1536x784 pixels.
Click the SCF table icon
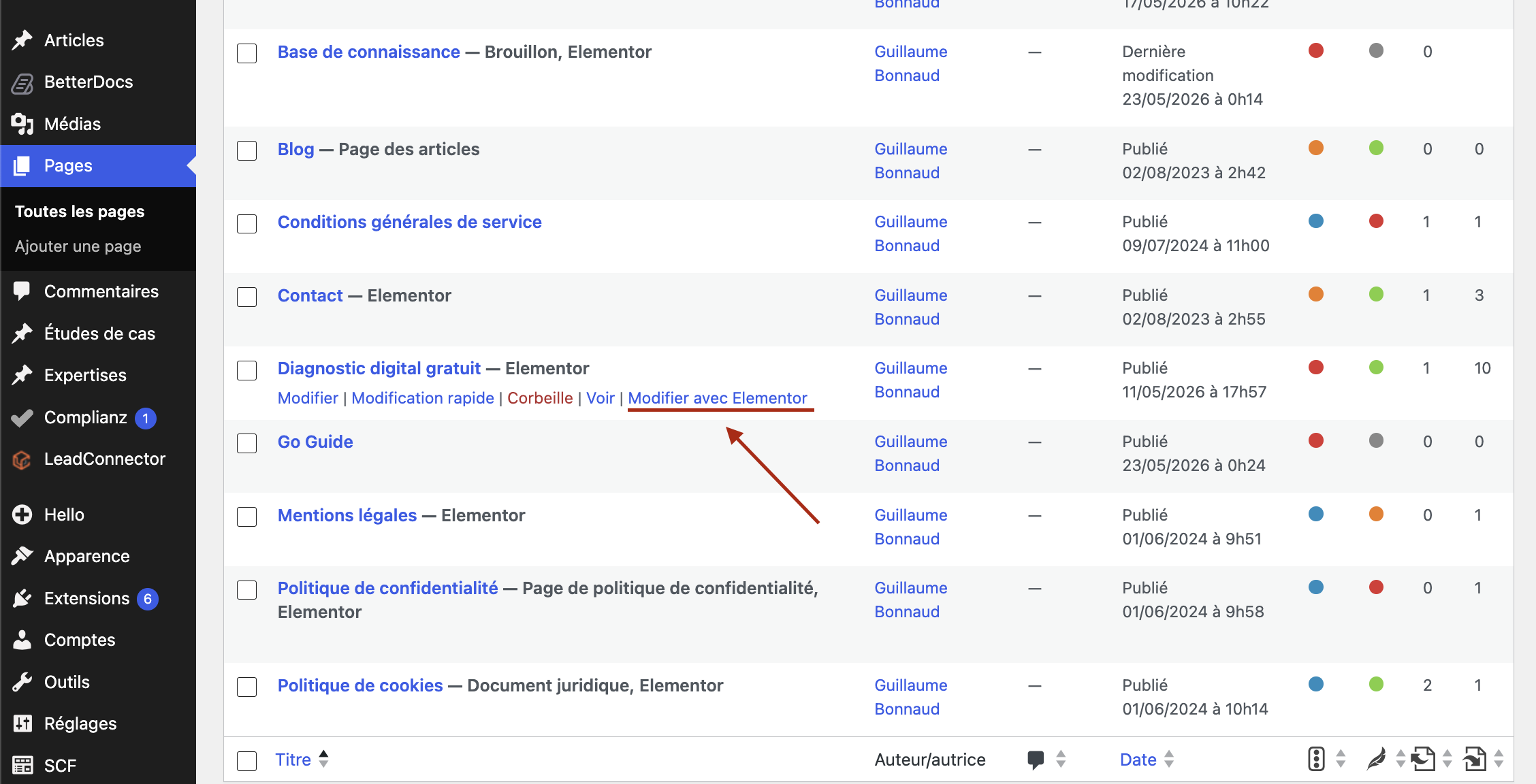click(x=22, y=766)
